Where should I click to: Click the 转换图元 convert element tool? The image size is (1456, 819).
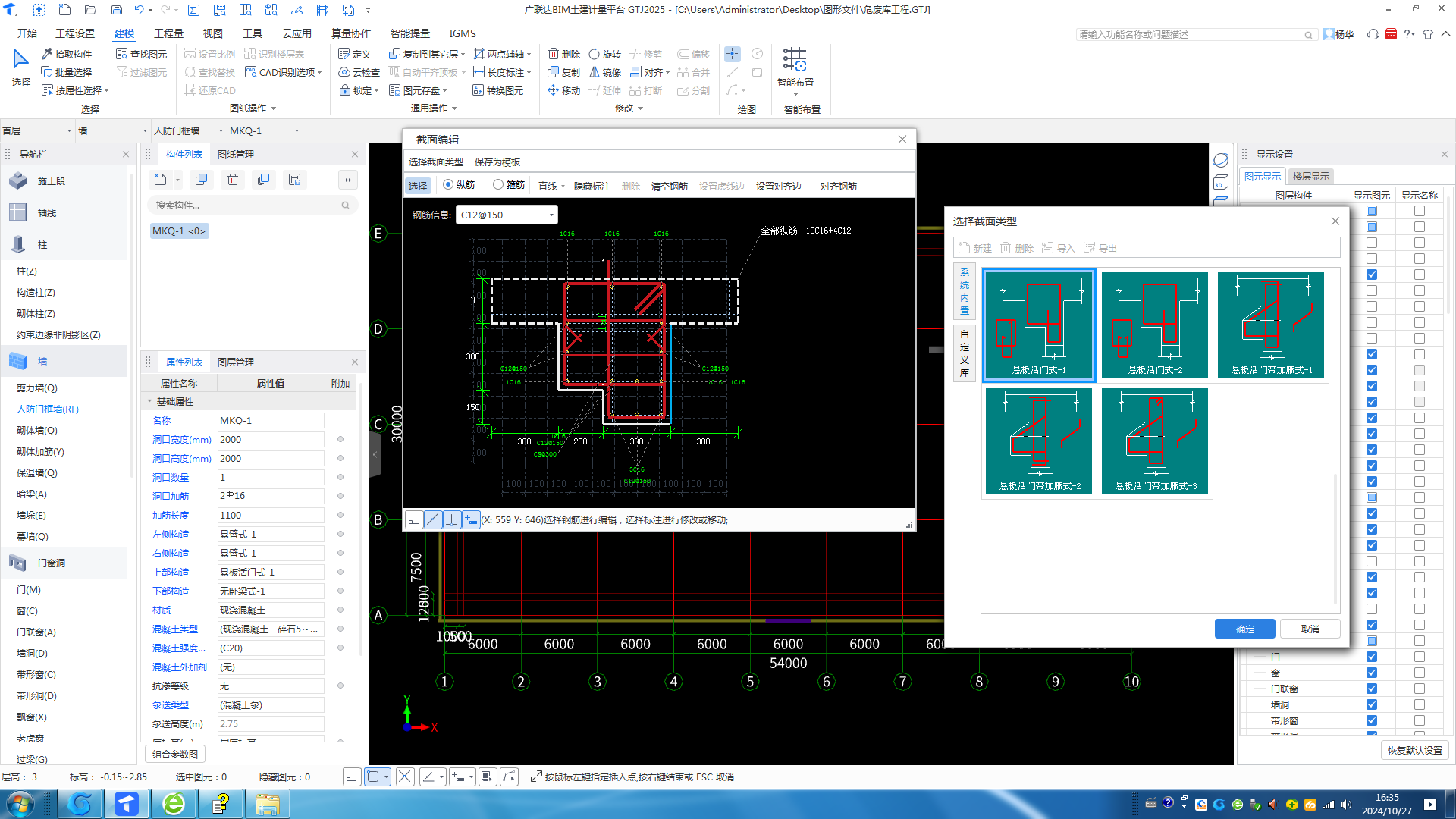(x=498, y=90)
